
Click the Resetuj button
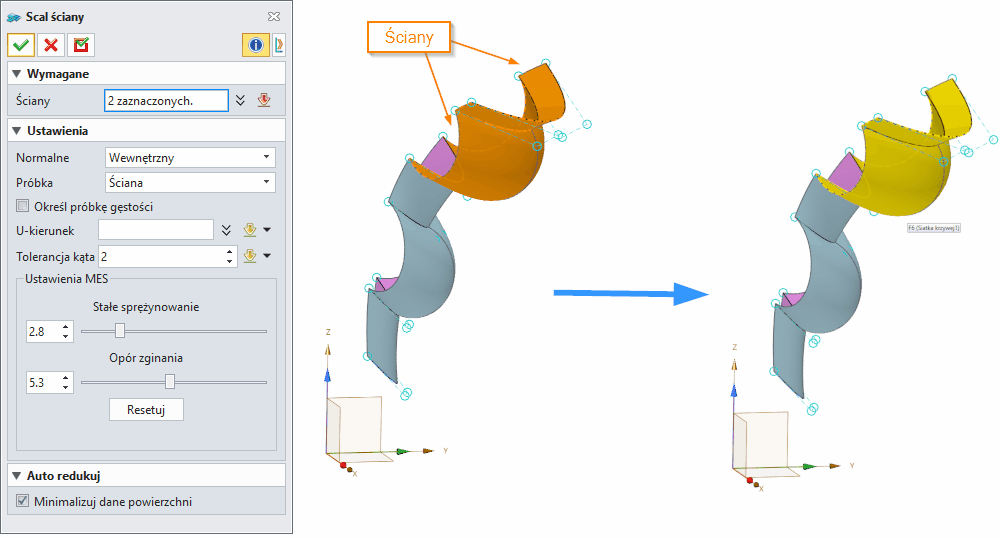(146, 410)
